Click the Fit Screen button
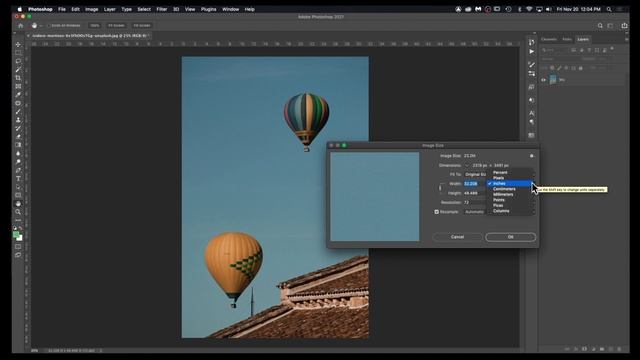 tap(116, 25)
